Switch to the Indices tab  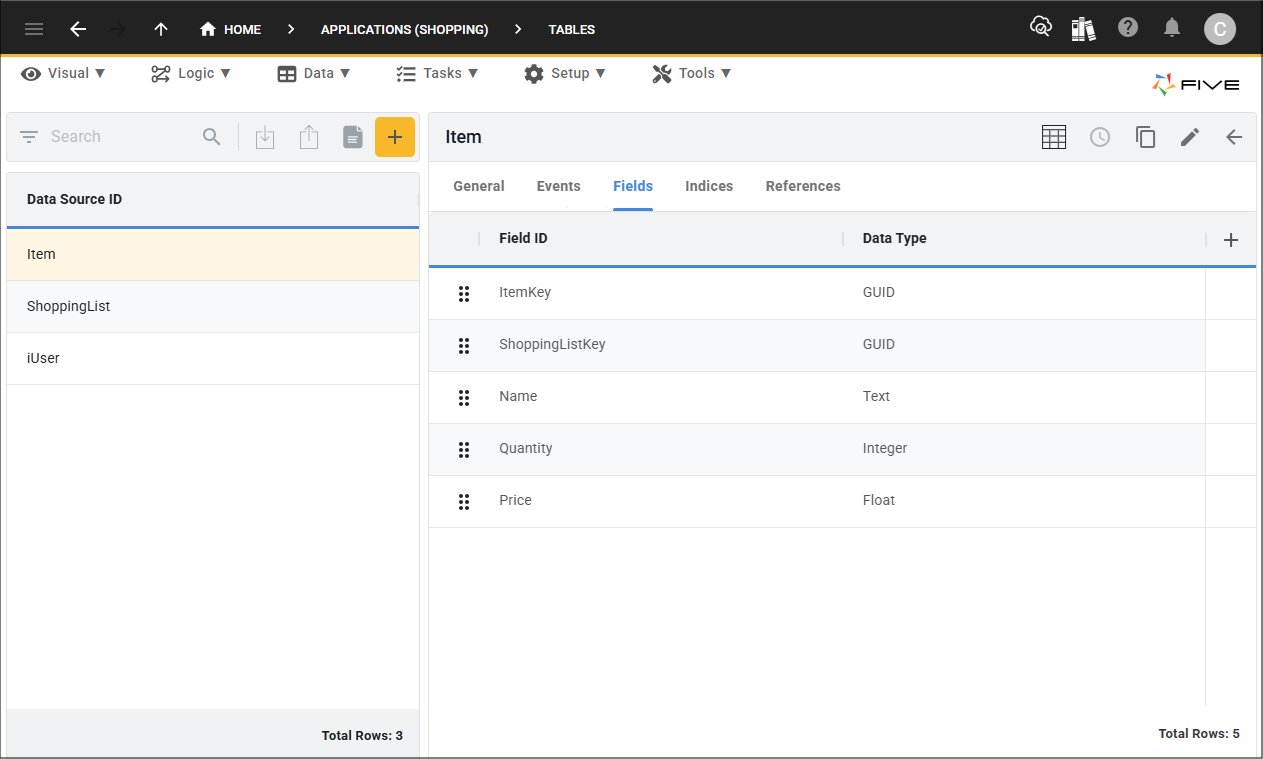[709, 186]
